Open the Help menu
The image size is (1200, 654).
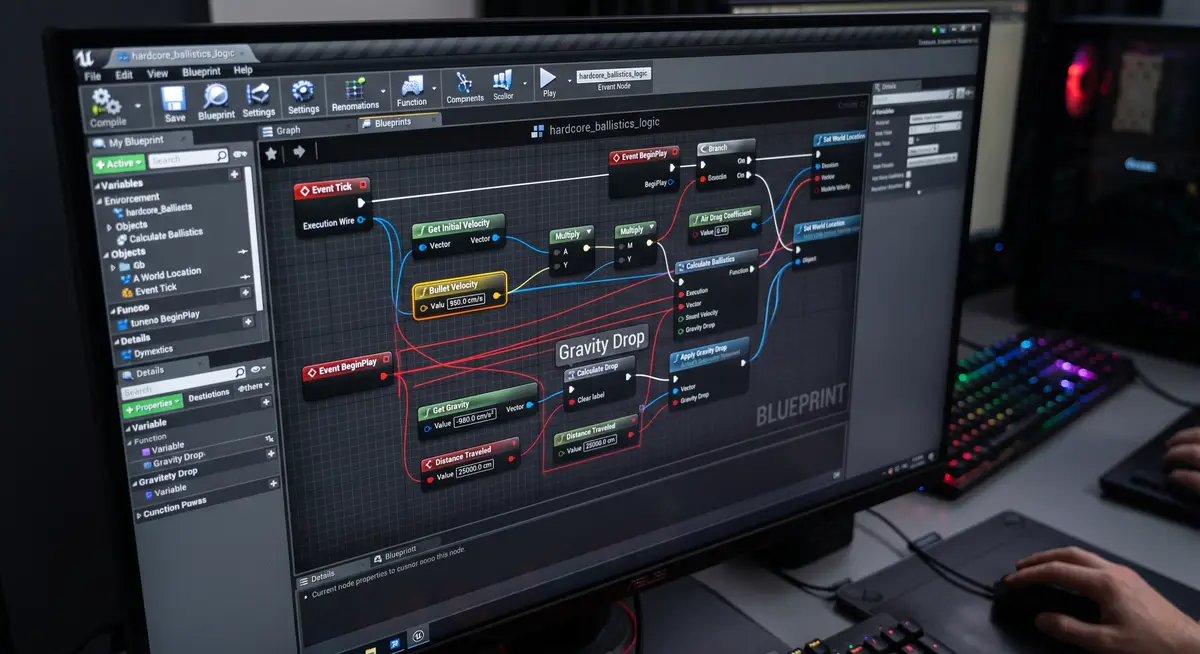click(243, 71)
